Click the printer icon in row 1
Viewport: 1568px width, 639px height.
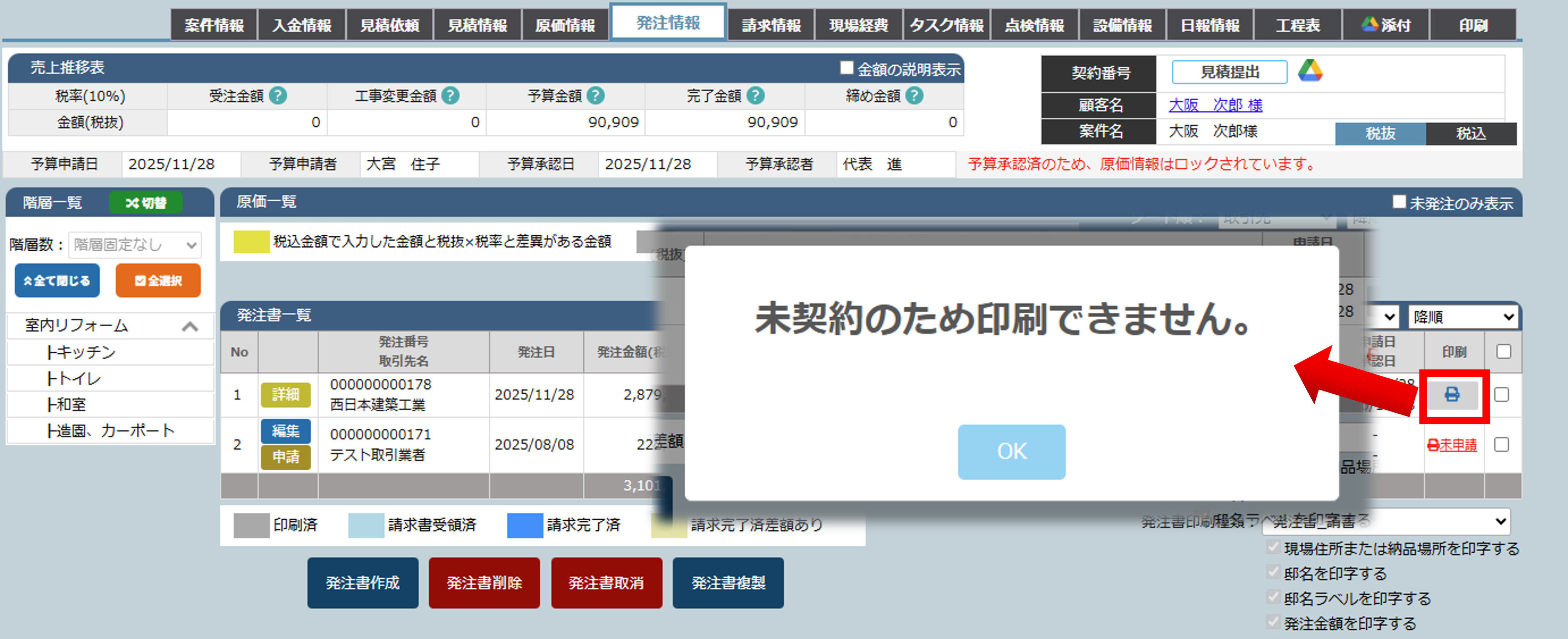[x=1452, y=395]
